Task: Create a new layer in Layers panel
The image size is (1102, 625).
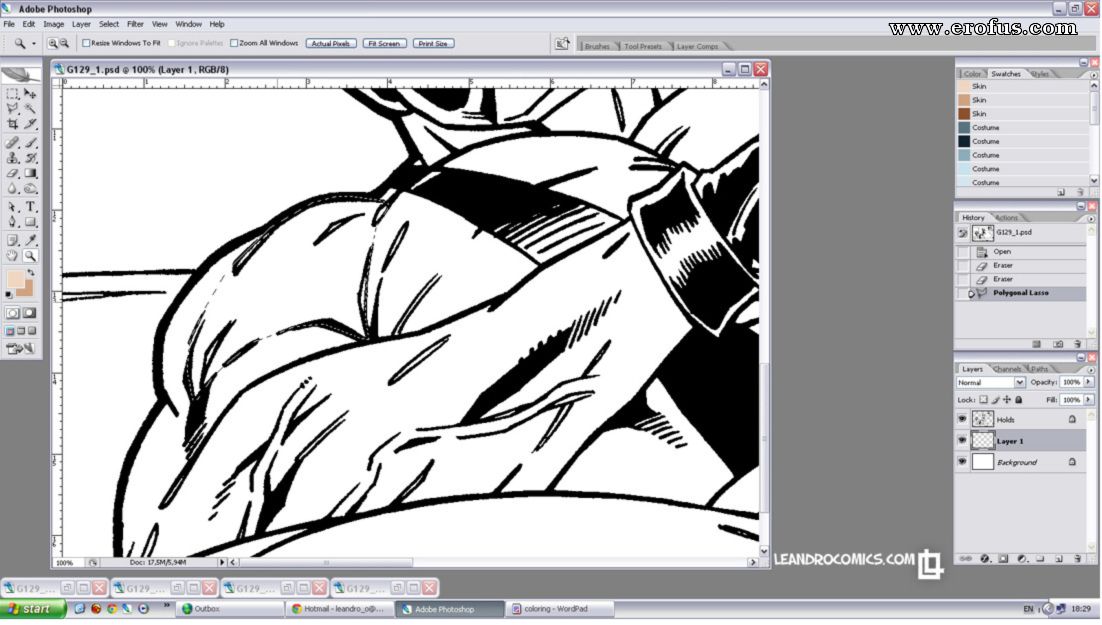Action: click(x=1059, y=559)
